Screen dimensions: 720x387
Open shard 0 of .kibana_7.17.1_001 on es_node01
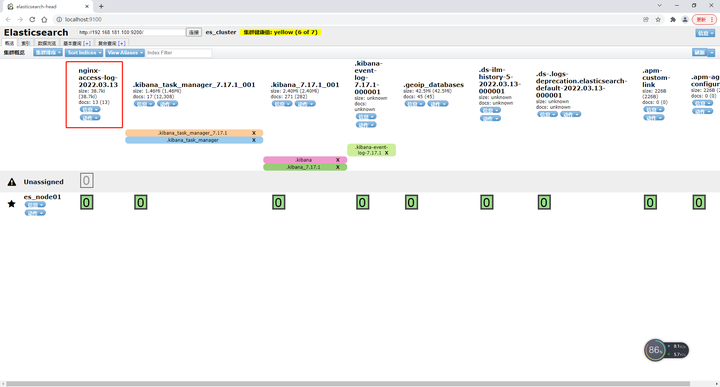278,202
